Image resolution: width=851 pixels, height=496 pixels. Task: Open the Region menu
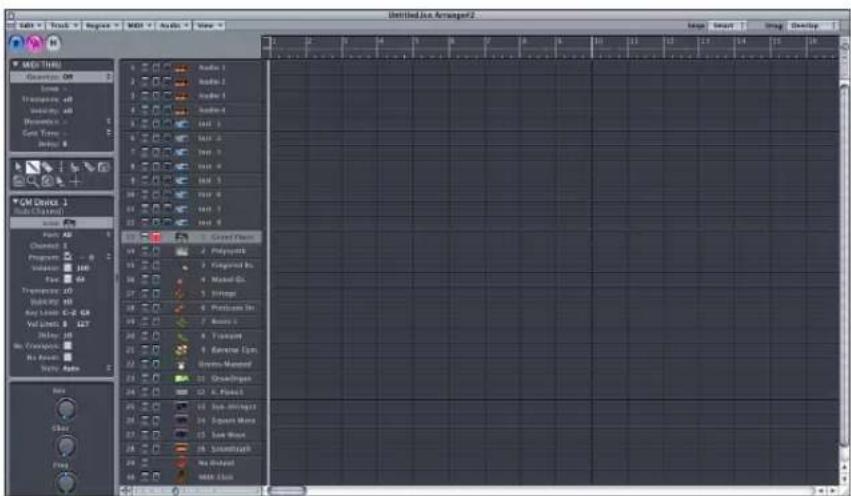[x=102, y=26]
